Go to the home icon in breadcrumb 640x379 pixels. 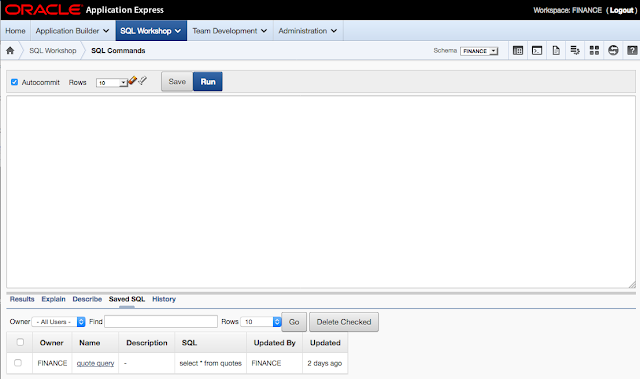click(10, 51)
